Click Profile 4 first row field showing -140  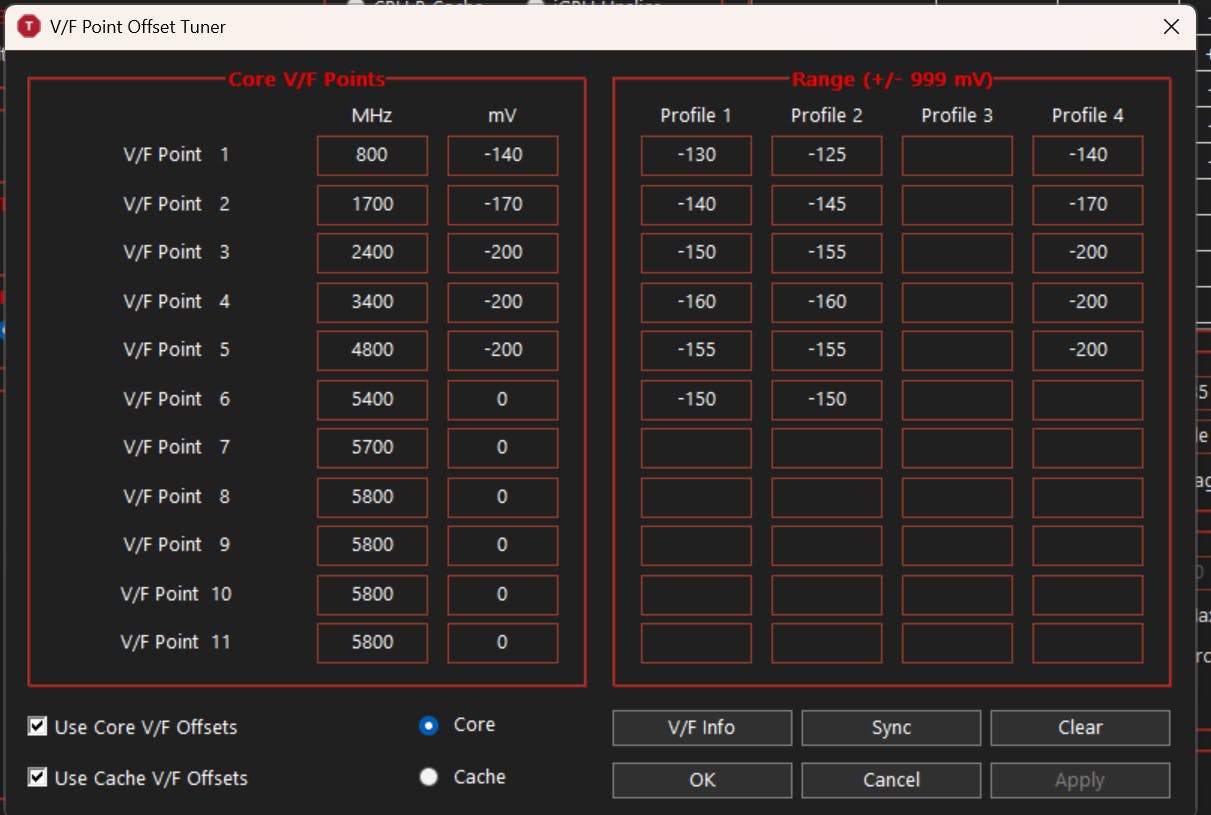coord(1087,155)
